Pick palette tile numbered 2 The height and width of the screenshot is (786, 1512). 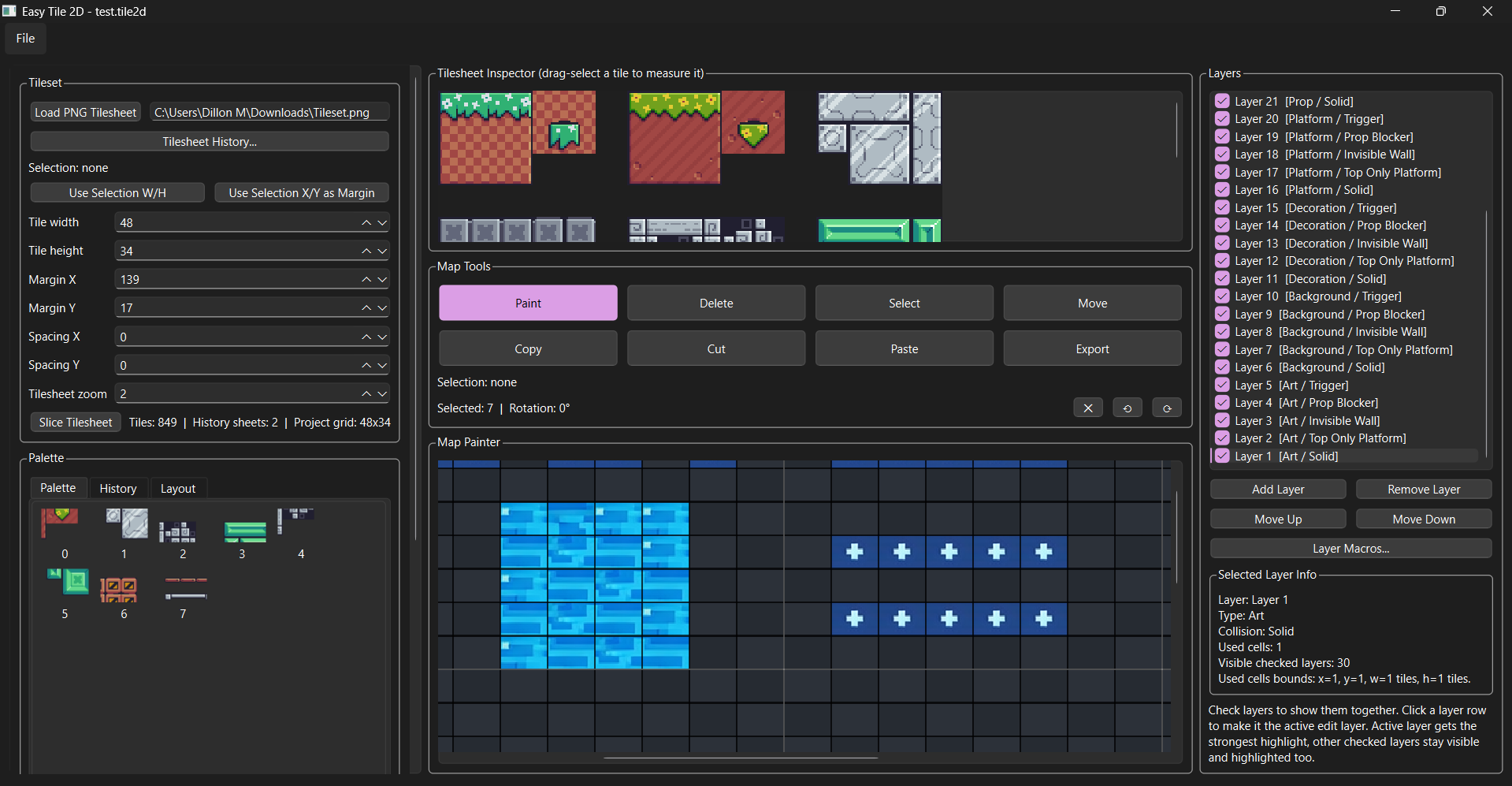177,531
